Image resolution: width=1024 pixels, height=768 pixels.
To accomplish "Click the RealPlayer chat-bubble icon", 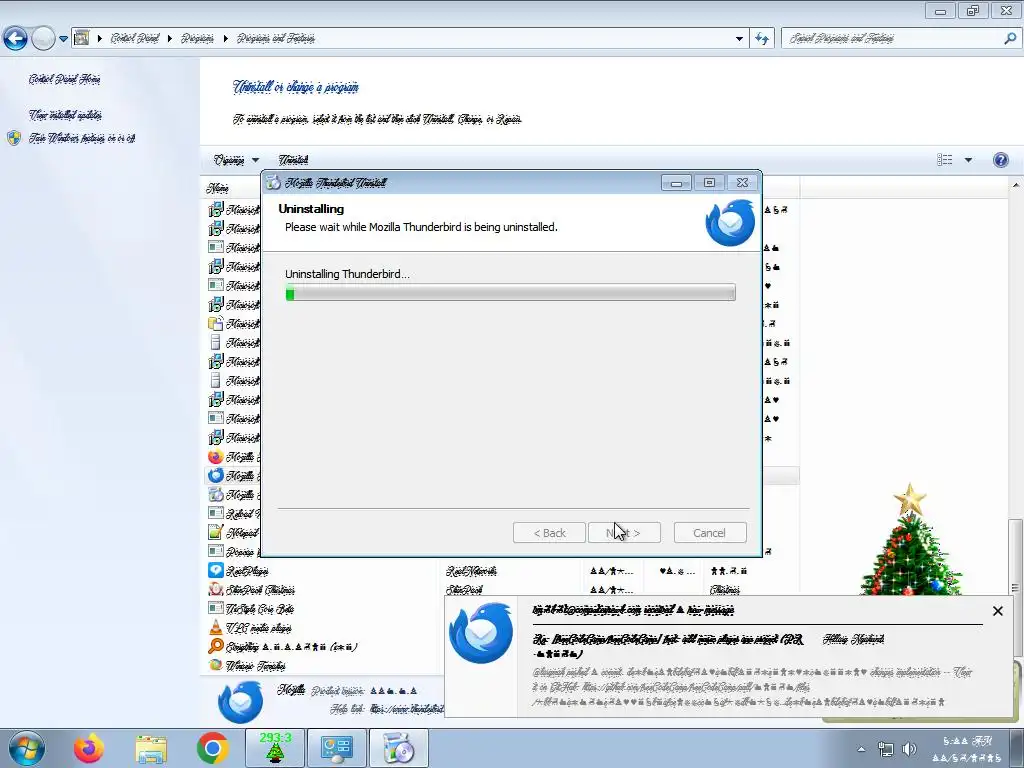I will [x=216, y=570].
